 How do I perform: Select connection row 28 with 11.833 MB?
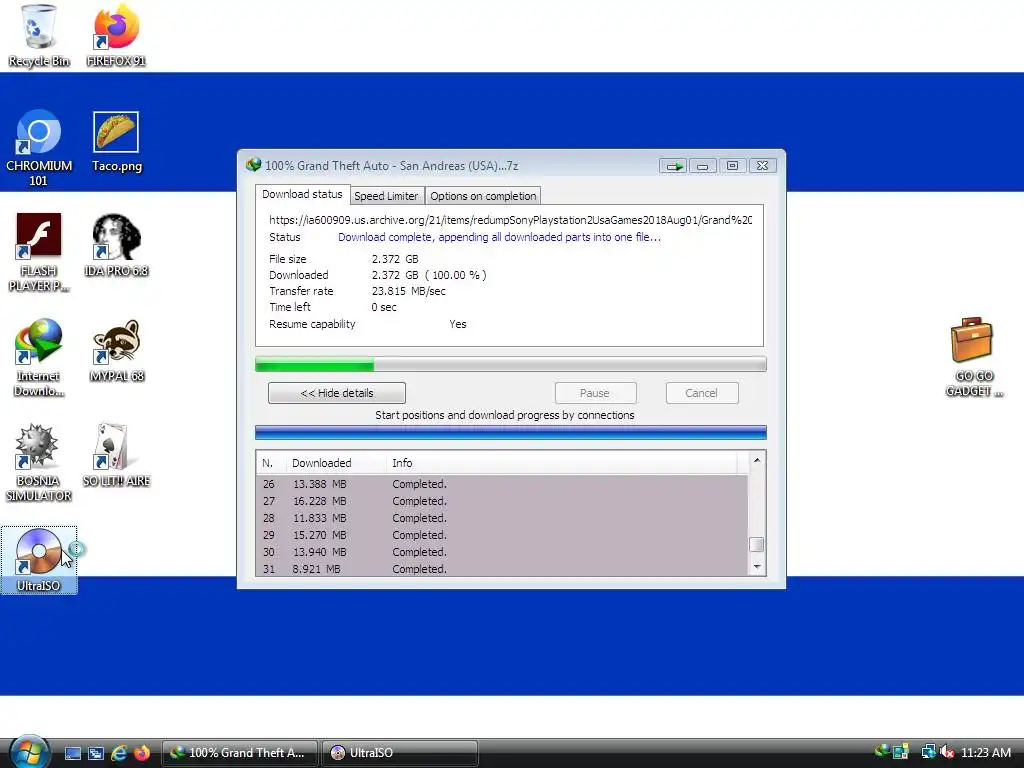pos(502,518)
